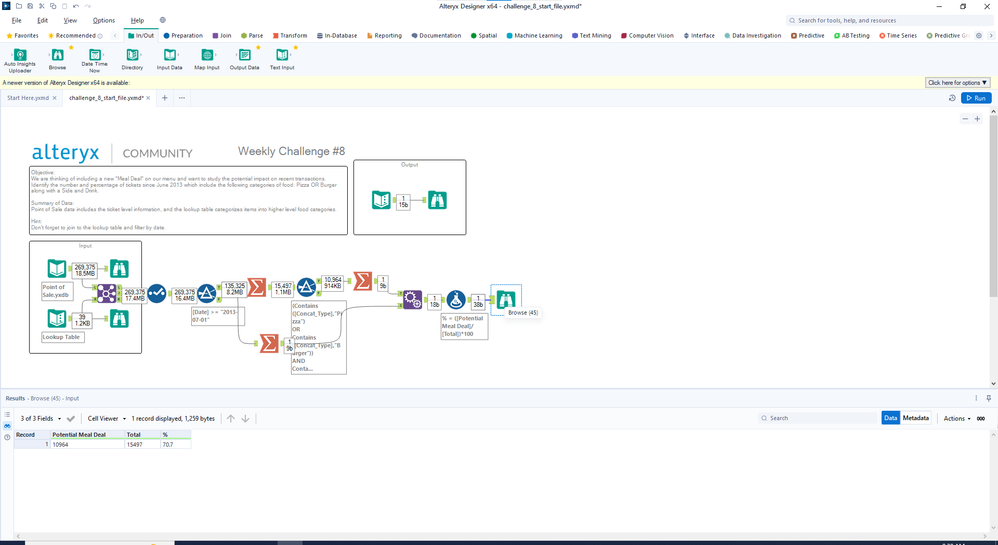Run the workflow with the Run button
The height and width of the screenshot is (545, 998).
pos(976,98)
